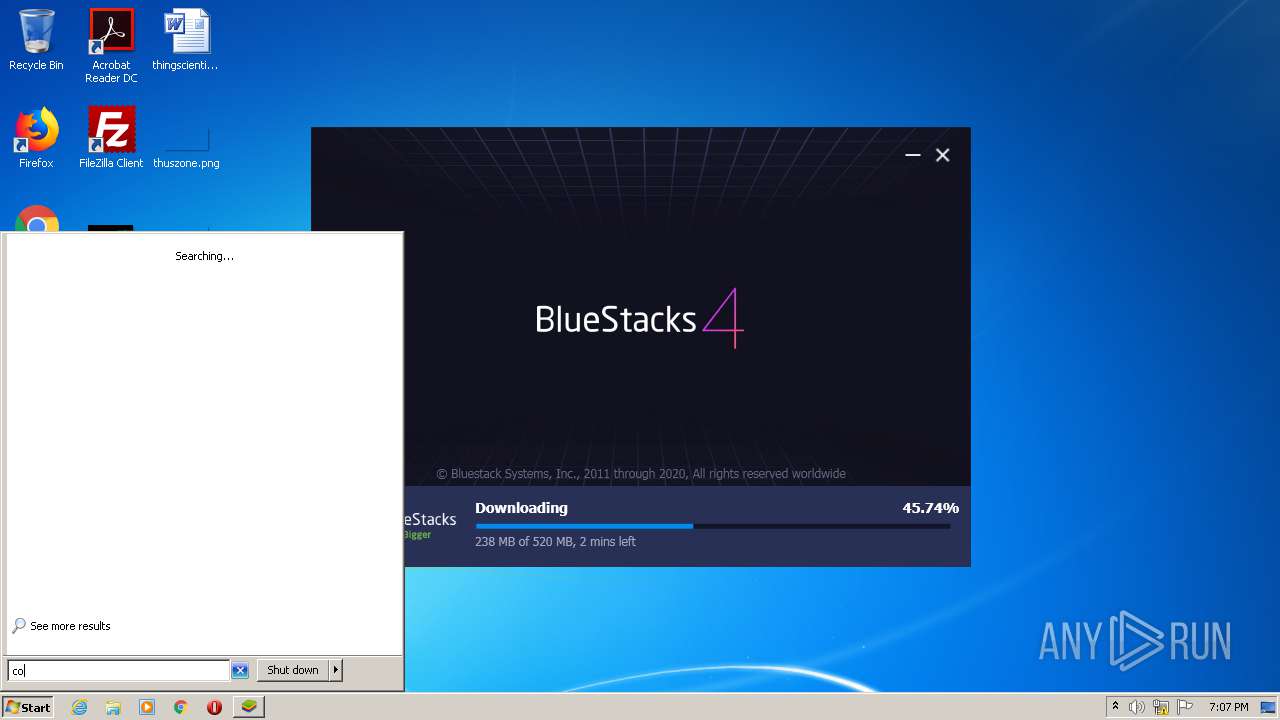This screenshot has width=1280, height=720.
Task: Expand the Shut down options arrow
Action: [x=336, y=670]
